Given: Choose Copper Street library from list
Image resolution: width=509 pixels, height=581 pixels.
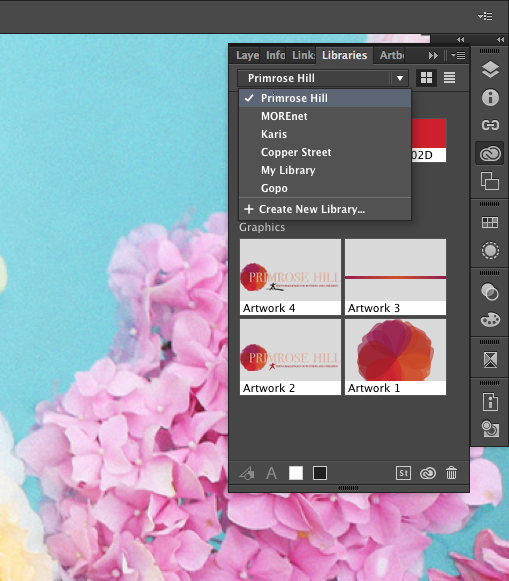Looking at the screenshot, I should pyautogui.click(x=325, y=152).
